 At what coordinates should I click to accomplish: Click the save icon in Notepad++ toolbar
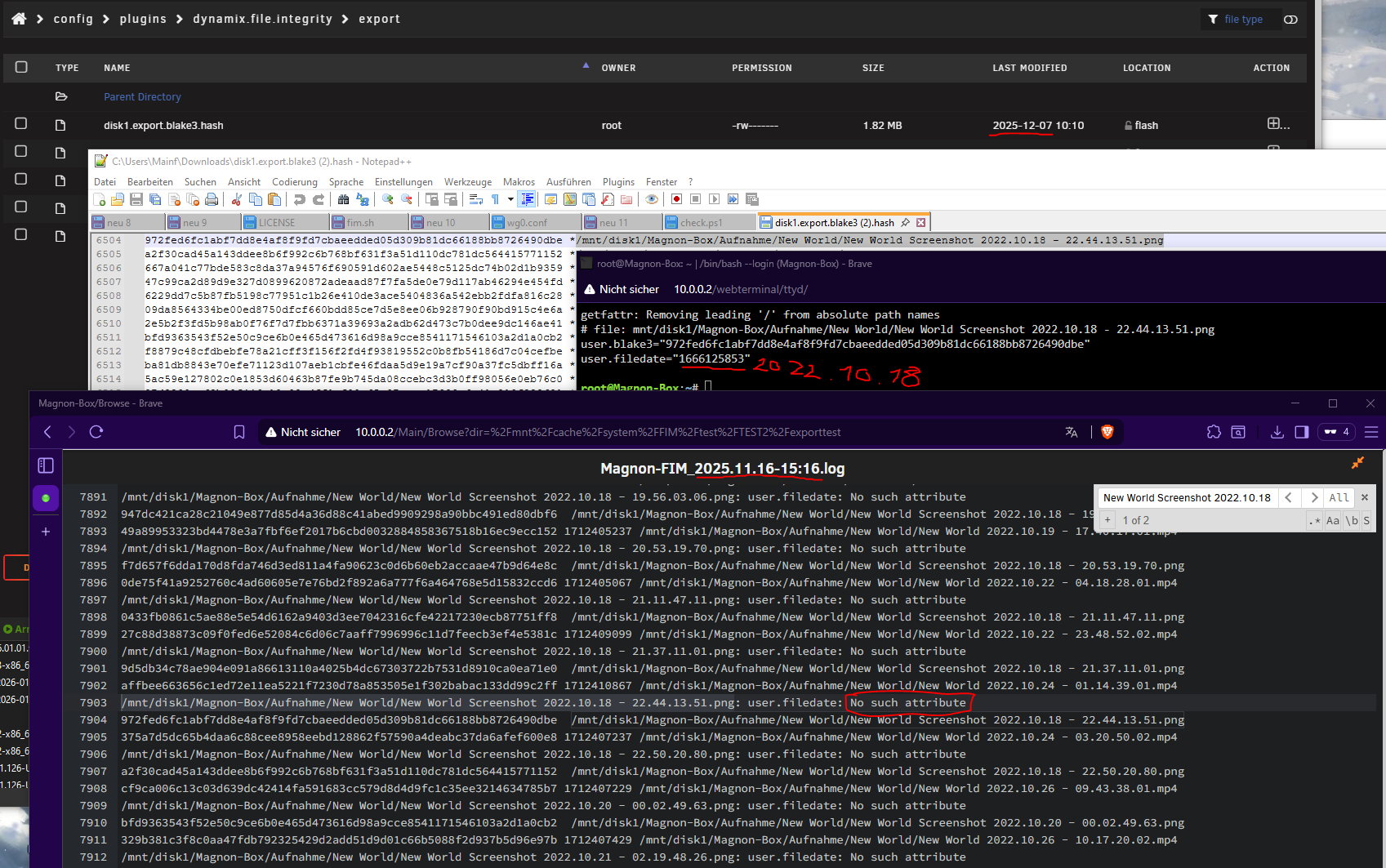point(136,199)
